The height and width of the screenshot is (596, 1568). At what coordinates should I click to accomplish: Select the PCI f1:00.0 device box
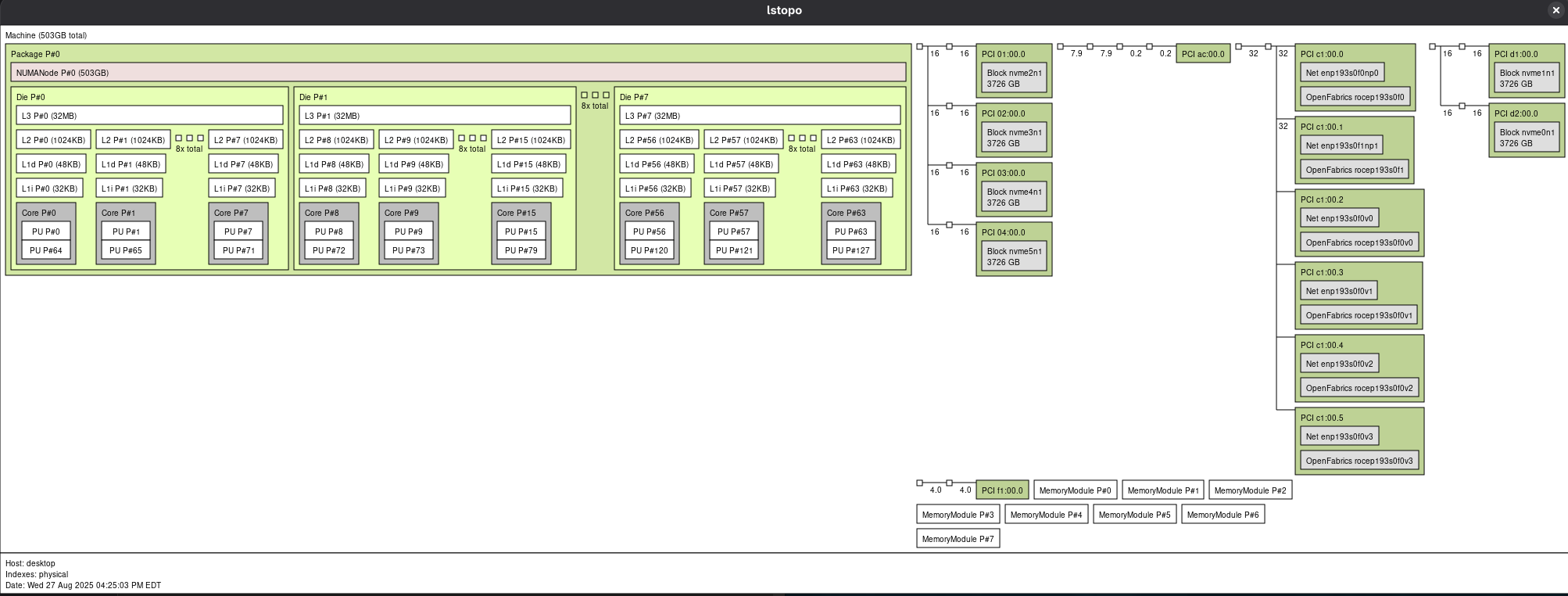point(1002,490)
